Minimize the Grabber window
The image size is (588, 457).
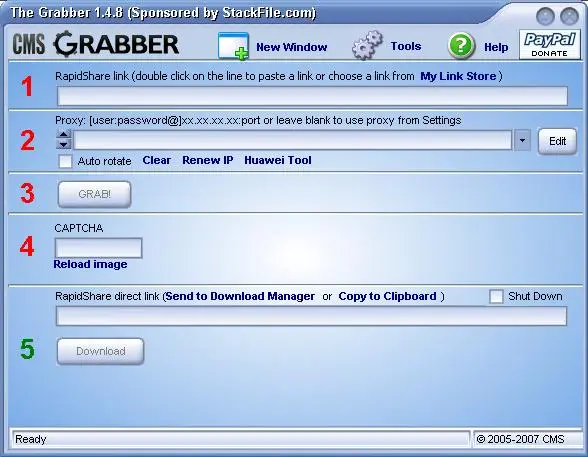pos(545,16)
